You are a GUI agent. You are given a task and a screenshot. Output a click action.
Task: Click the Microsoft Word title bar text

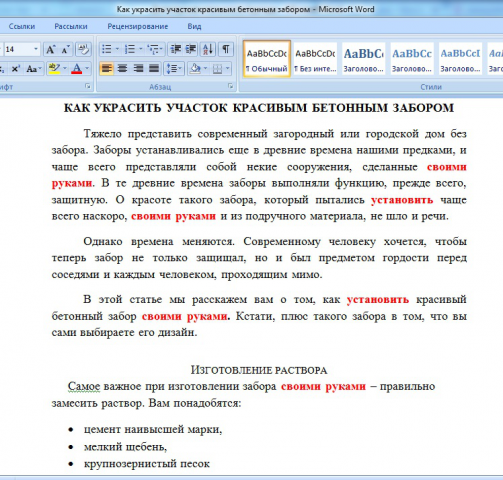coord(346,9)
